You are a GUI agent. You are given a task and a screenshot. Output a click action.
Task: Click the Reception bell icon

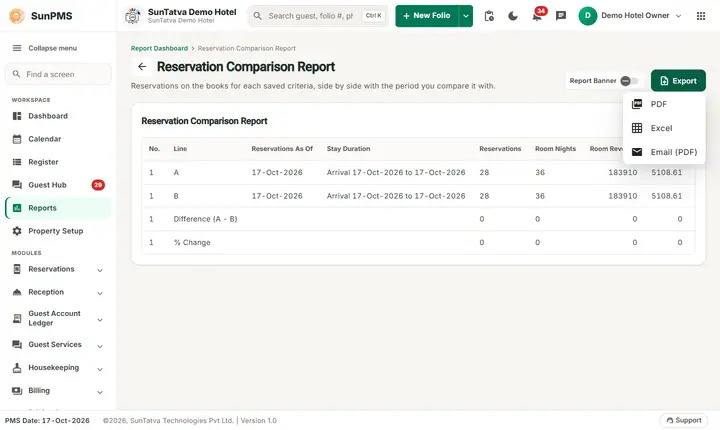click(17, 292)
